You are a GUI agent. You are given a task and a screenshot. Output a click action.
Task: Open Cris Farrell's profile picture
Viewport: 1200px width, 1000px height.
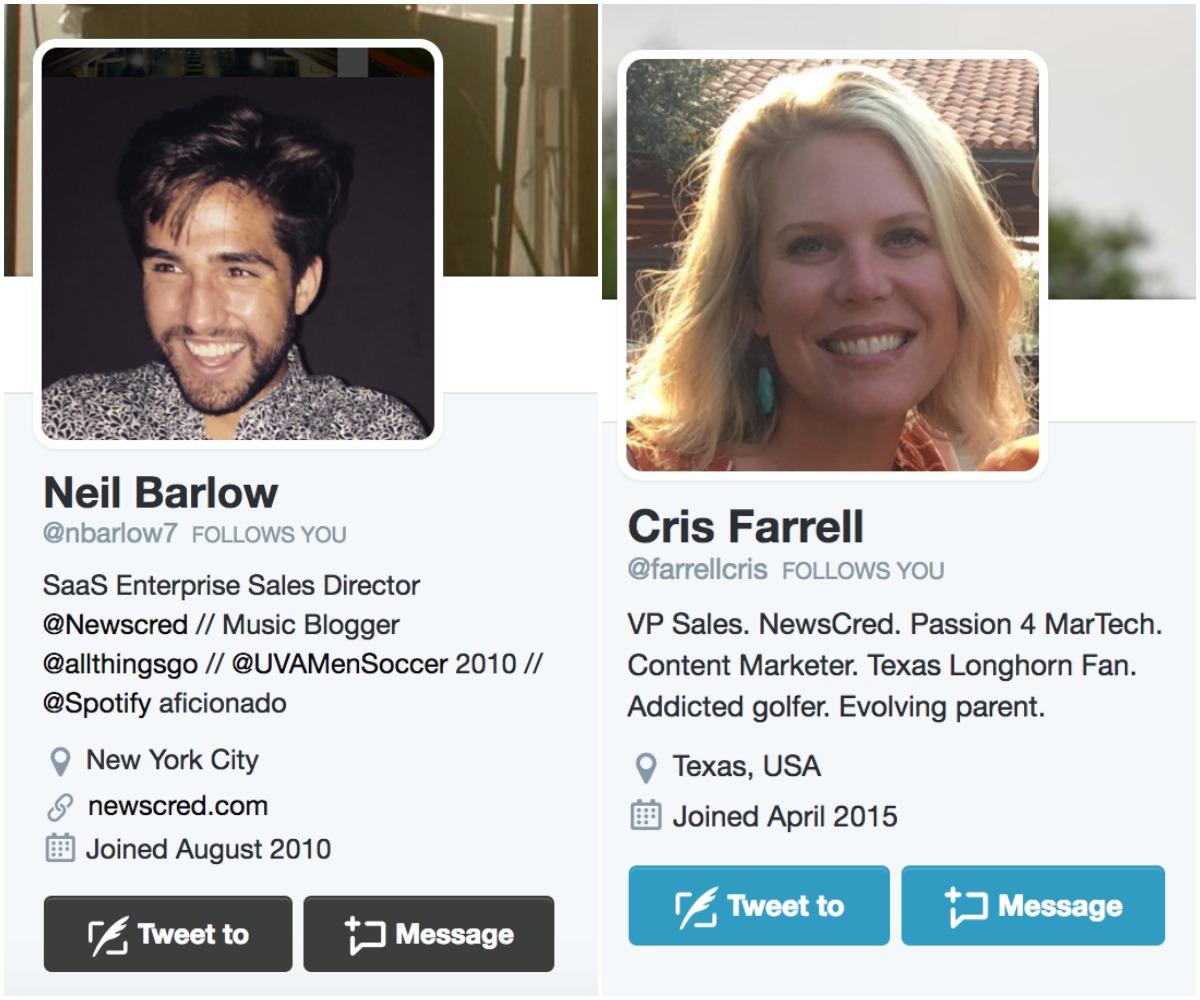(x=832, y=265)
